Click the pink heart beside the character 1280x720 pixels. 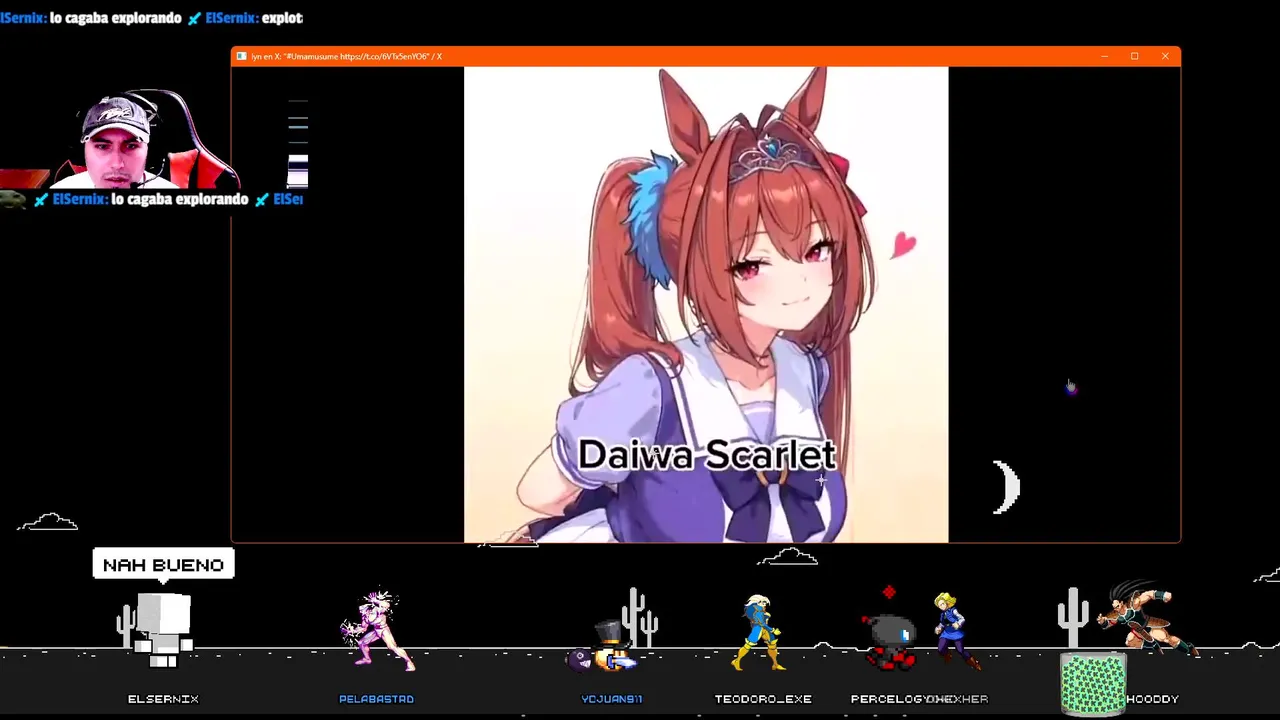904,244
